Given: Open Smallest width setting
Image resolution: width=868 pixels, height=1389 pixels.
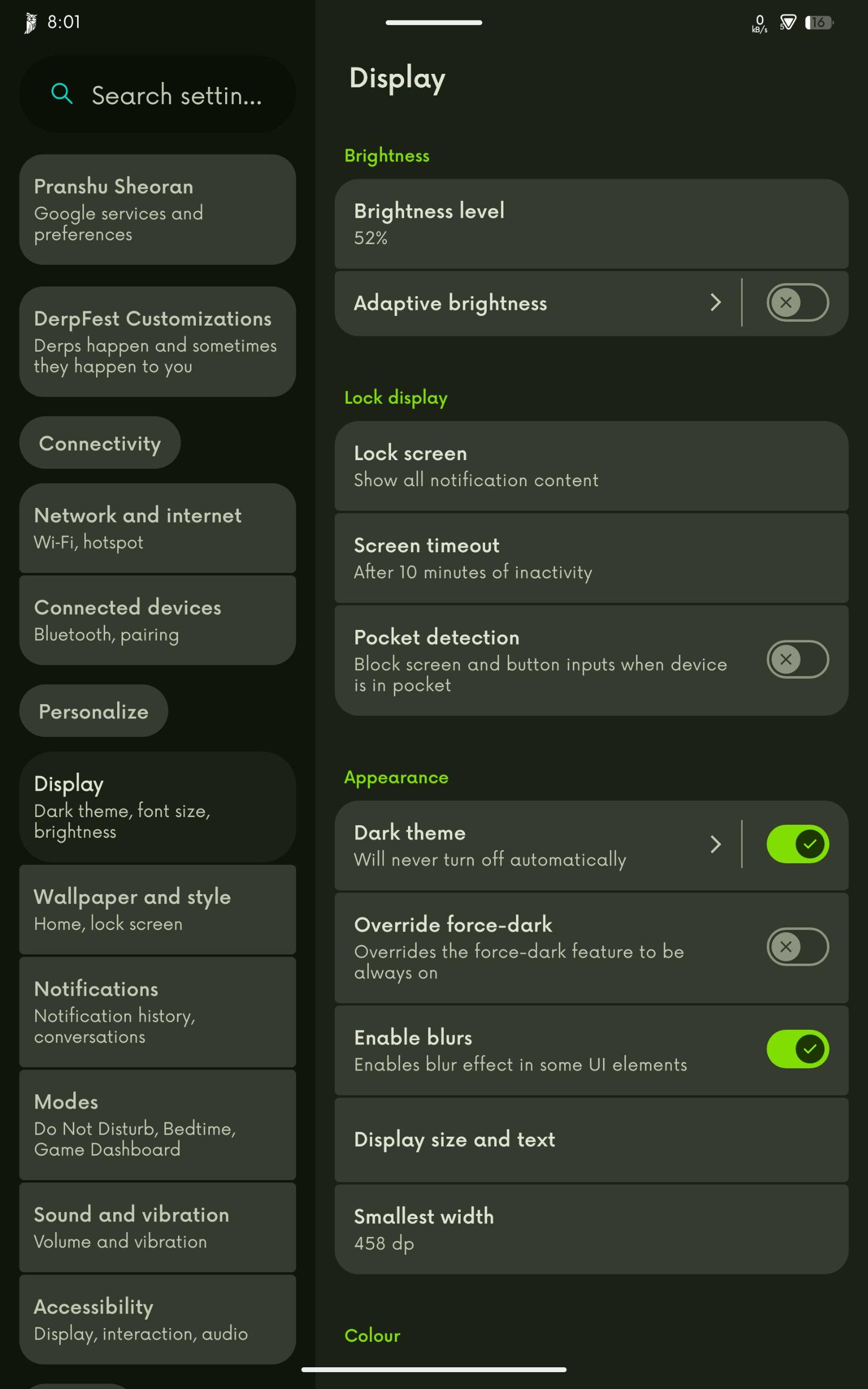Looking at the screenshot, I should [591, 1229].
